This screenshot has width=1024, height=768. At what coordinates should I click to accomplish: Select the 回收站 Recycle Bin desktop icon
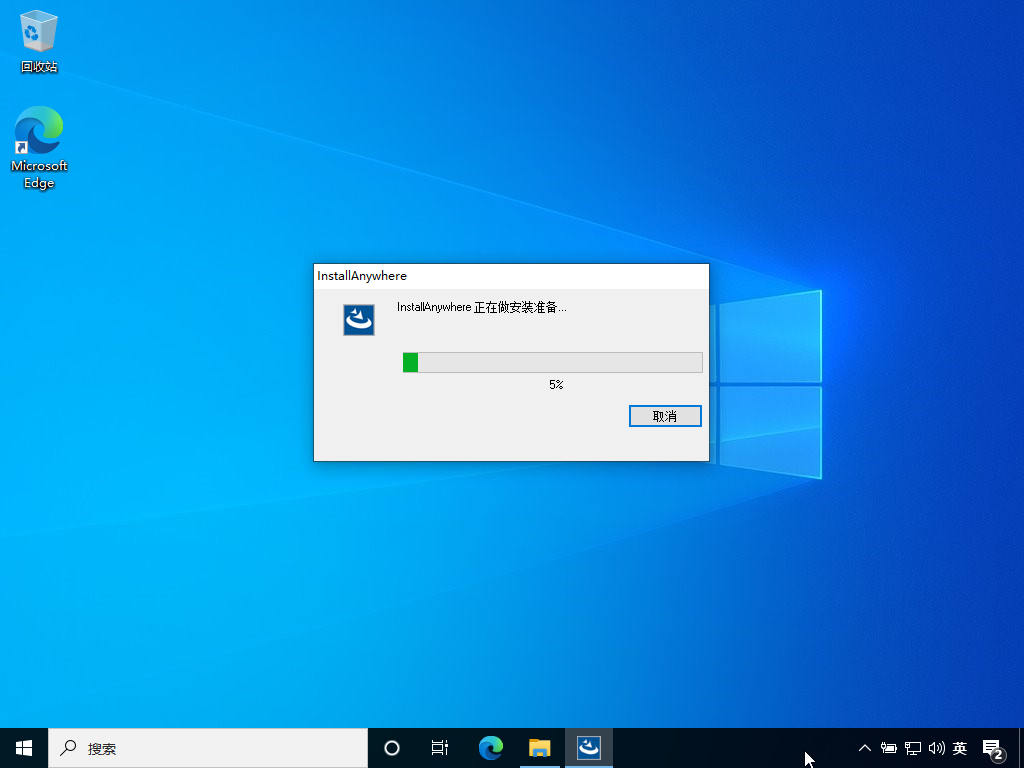coord(39,42)
